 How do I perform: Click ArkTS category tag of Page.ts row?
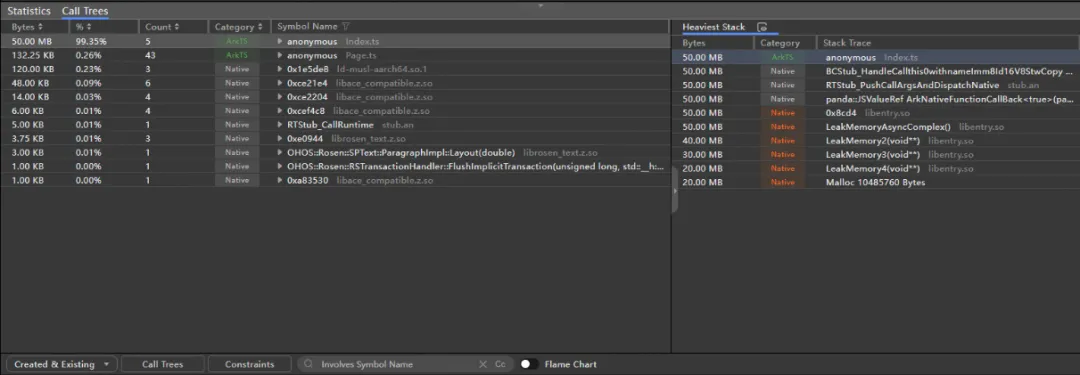[237, 55]
